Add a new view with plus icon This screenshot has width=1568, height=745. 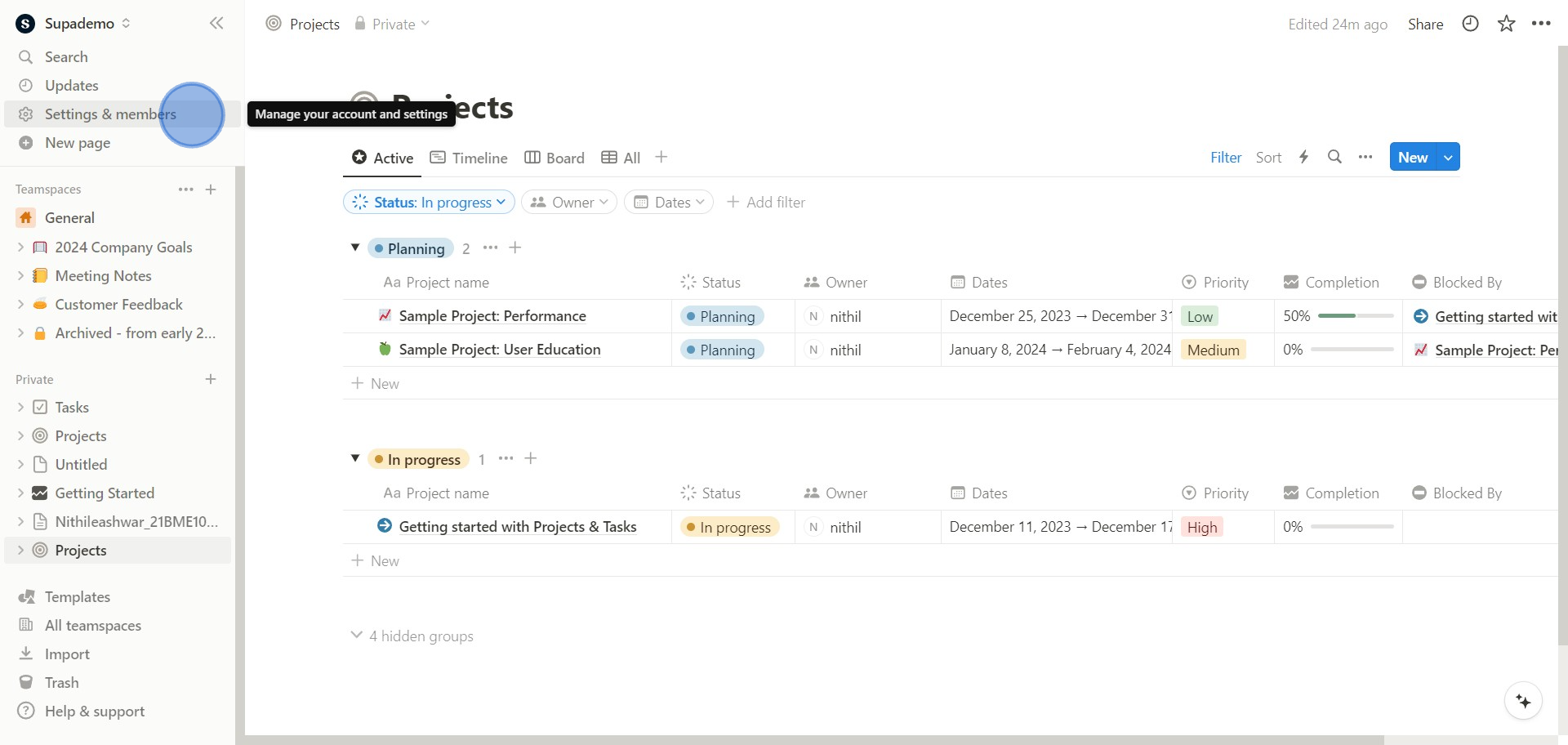(x=661, y=157)
